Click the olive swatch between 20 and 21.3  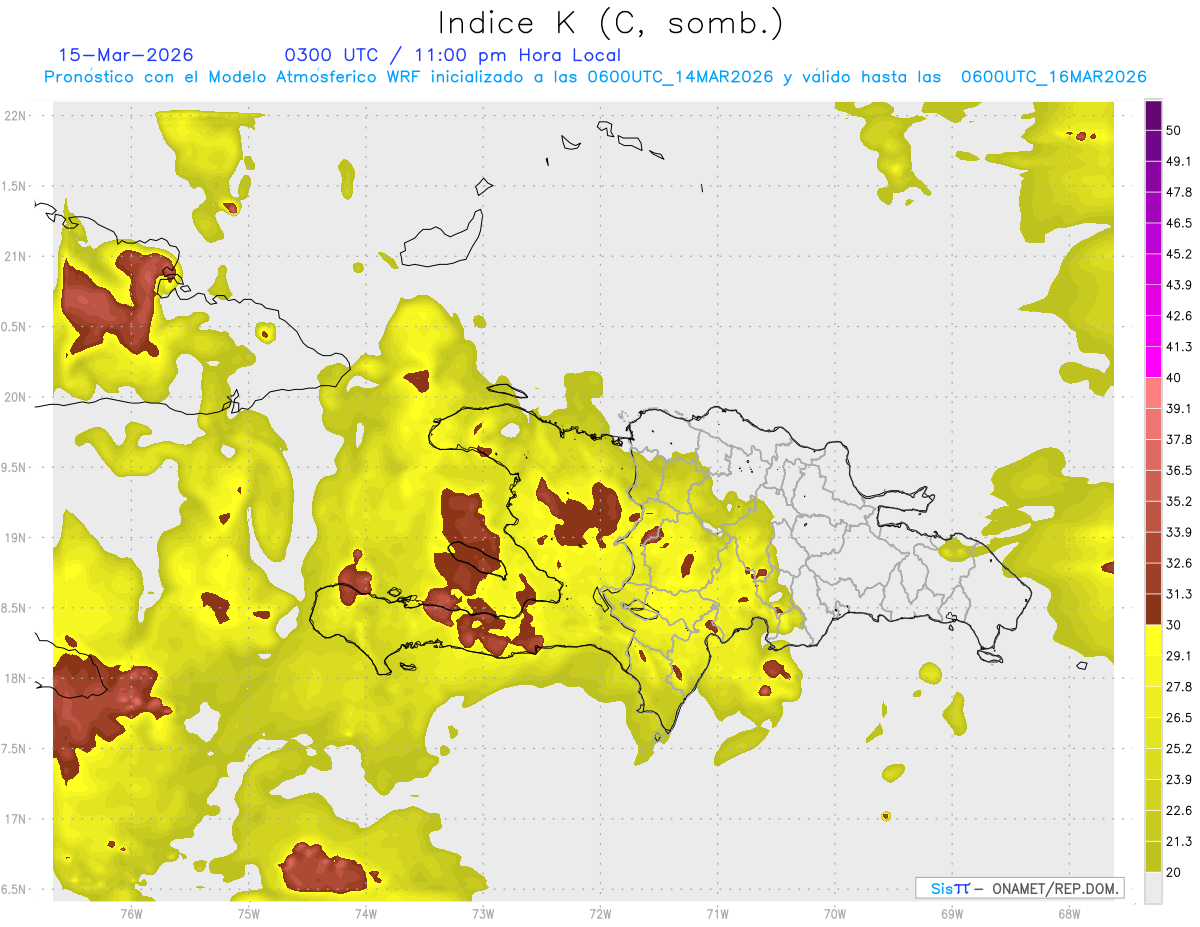point(1154,856)
